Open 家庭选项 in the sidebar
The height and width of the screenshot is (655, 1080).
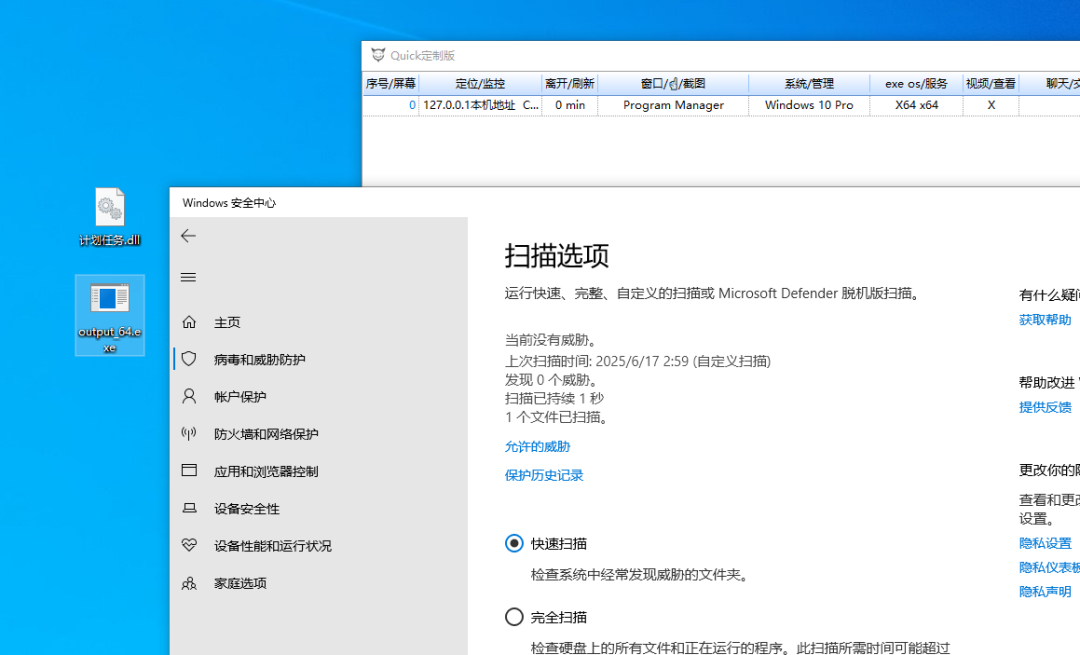pyautogui.click(x=240, y=583)
